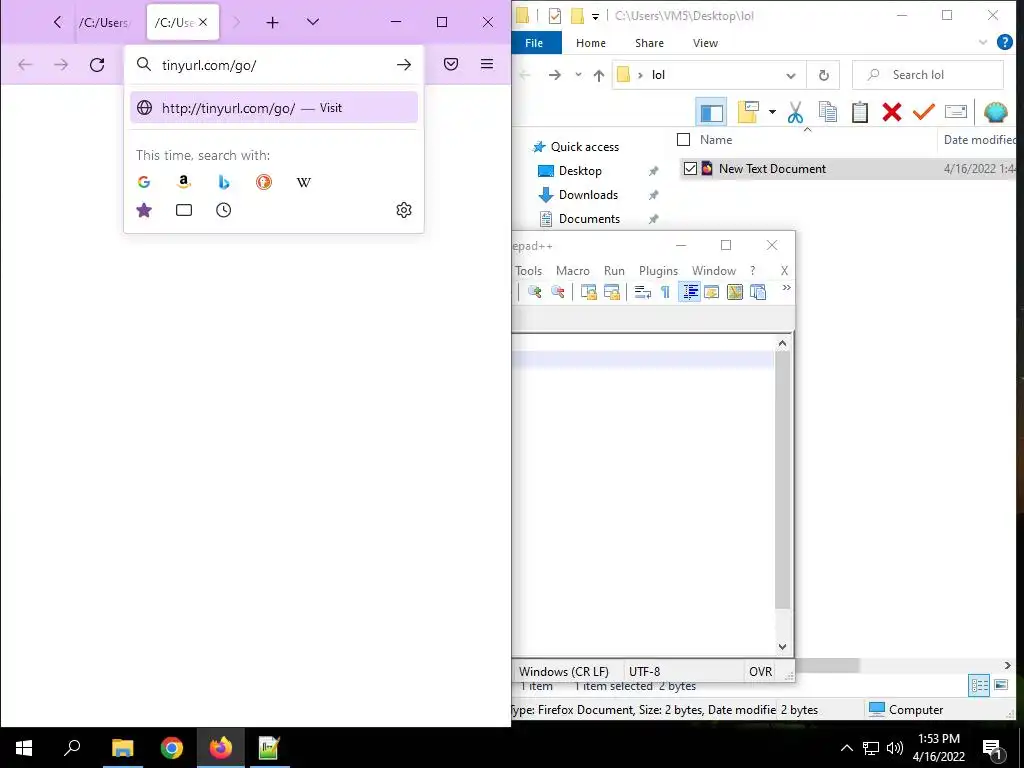Click the Firefox address bar field

point(273,65)
